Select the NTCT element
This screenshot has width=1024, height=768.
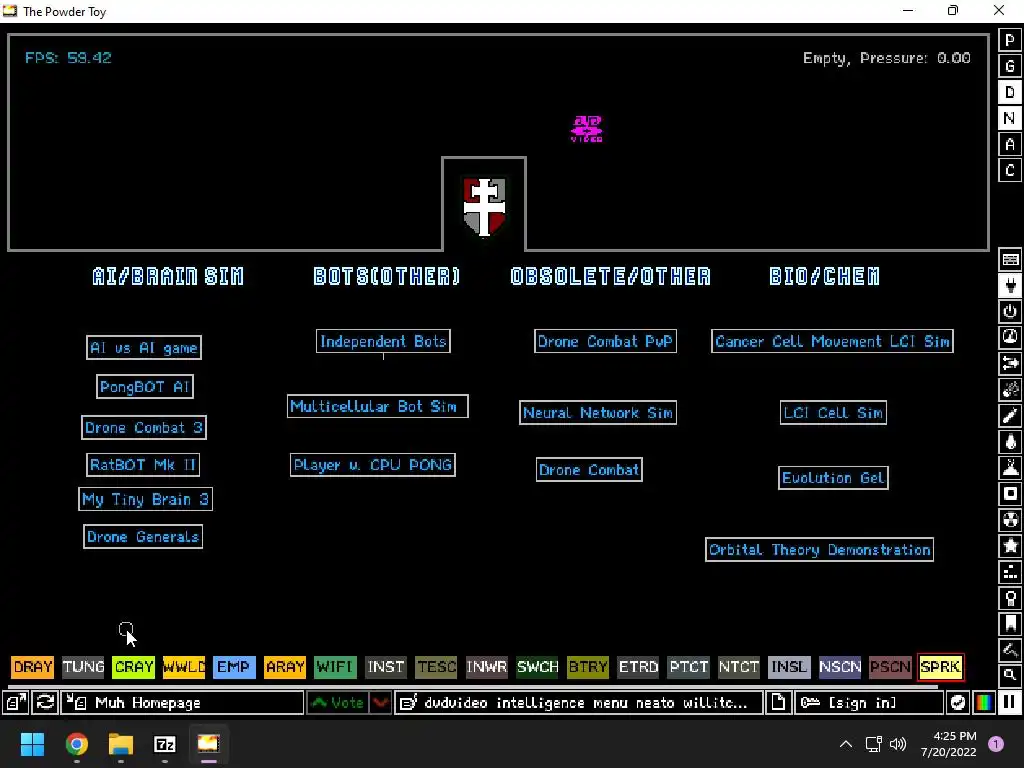(x=739, y=667)
